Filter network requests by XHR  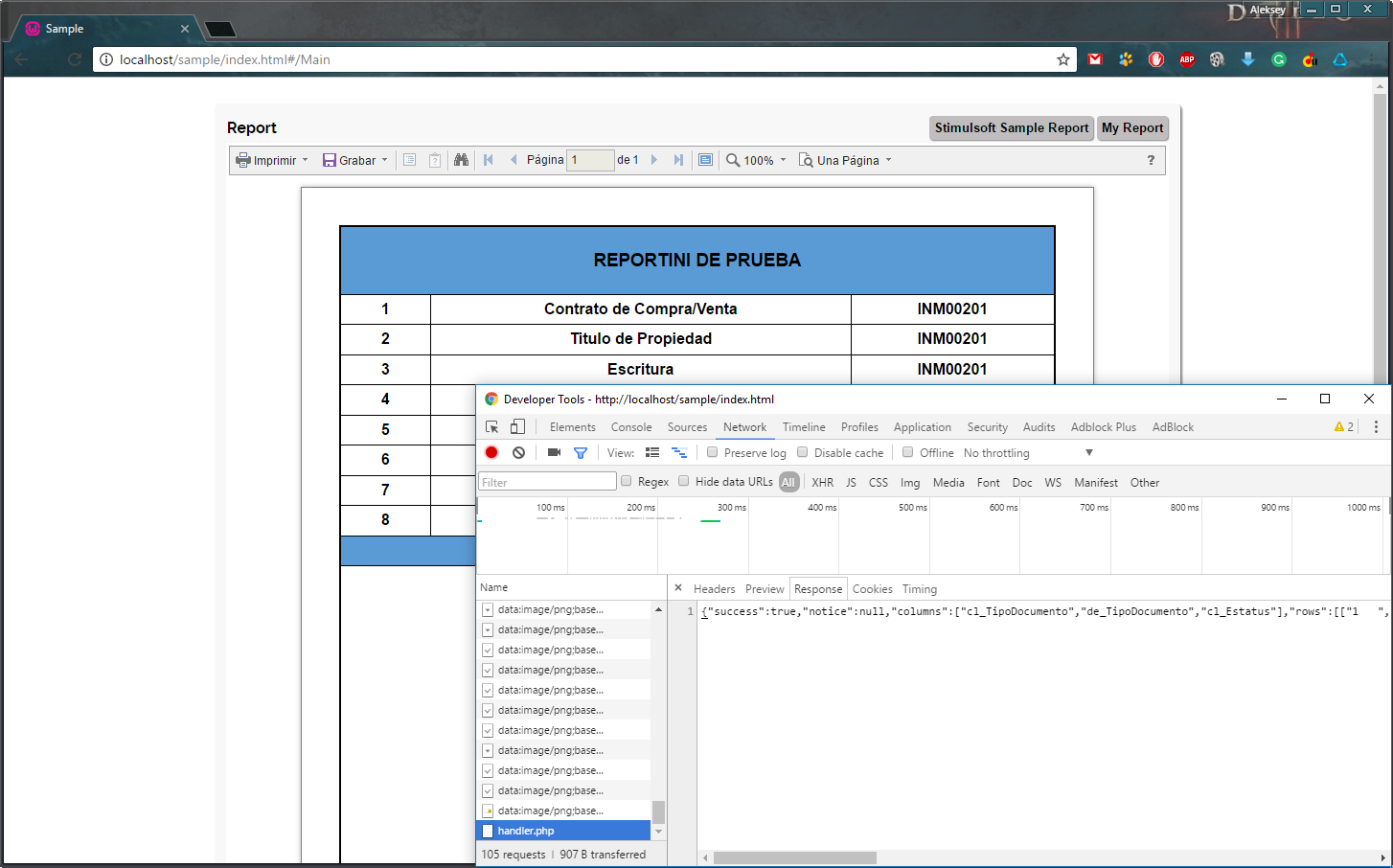(823, 483)
